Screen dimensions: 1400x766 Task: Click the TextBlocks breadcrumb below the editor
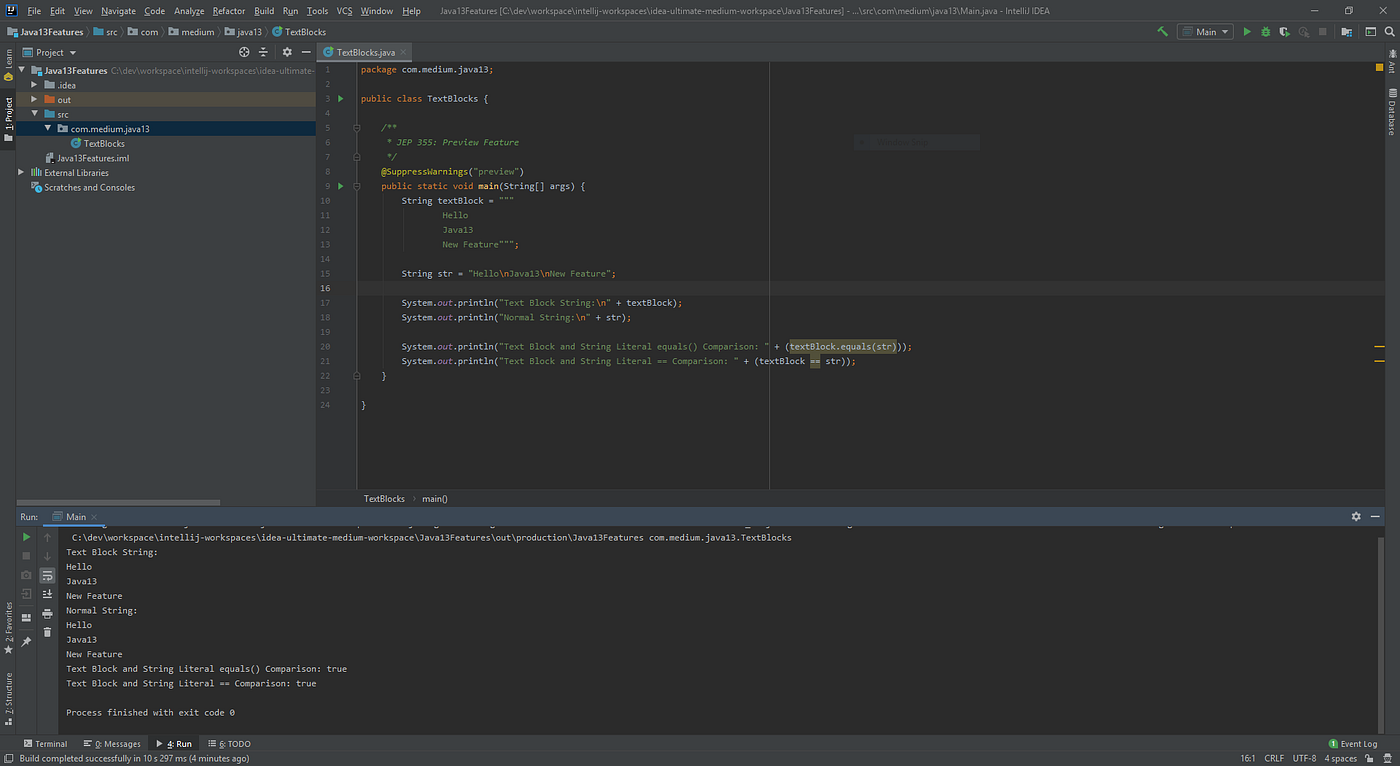384,498
